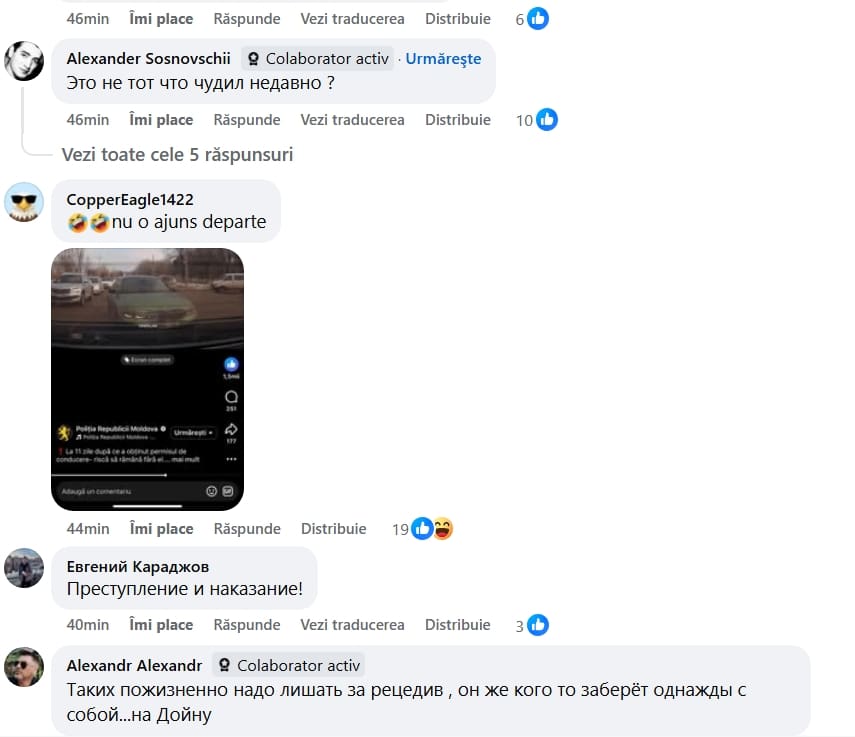Screen dimensions: 855x737
Task: Open the 19 reactions like and haha icons
Action: [x=432, y=529]
